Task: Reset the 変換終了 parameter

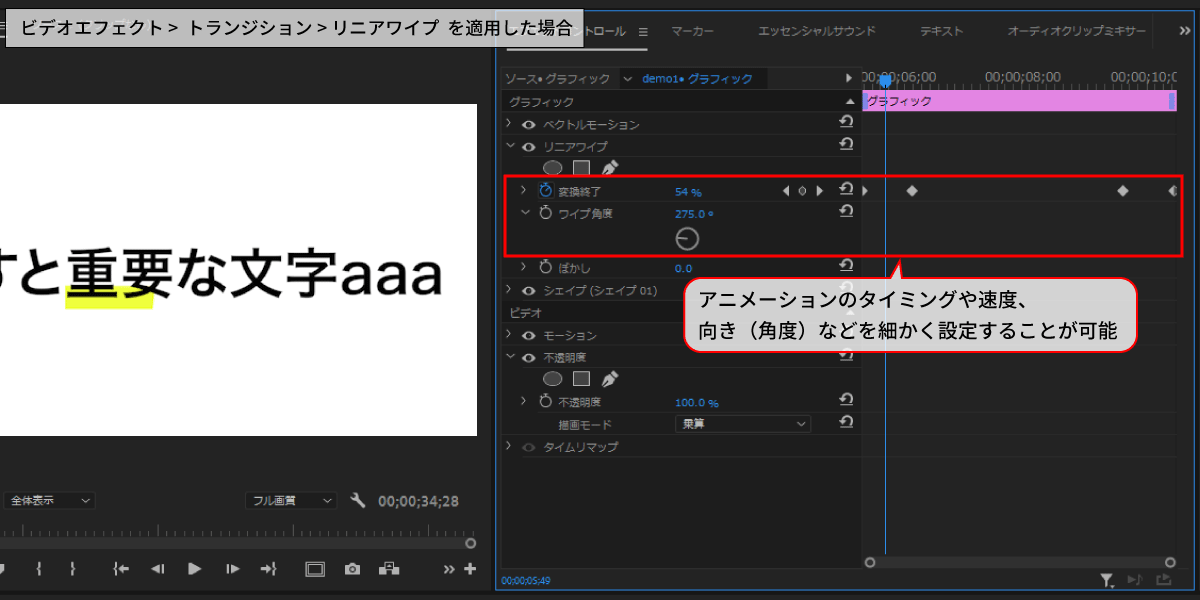Action: coord(846,189)
